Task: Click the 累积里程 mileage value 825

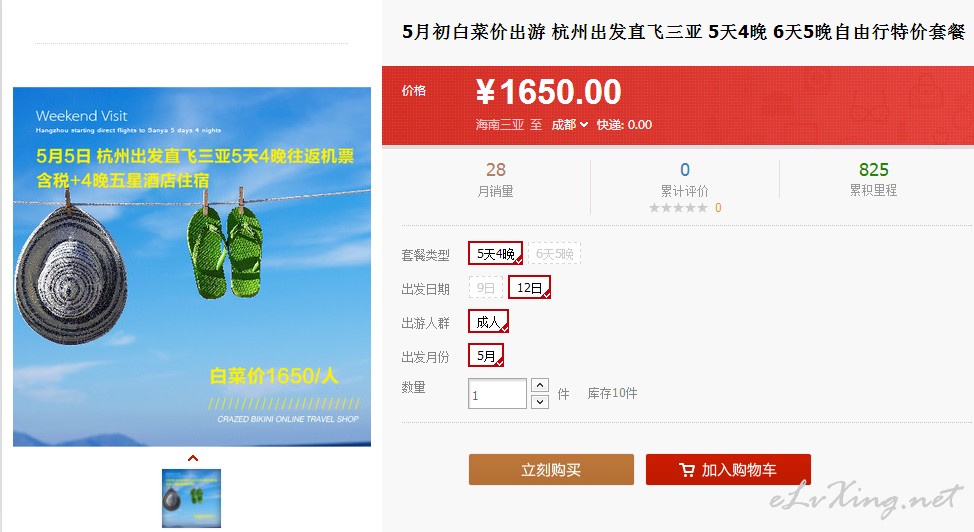Action: click(x=873, y=170)
